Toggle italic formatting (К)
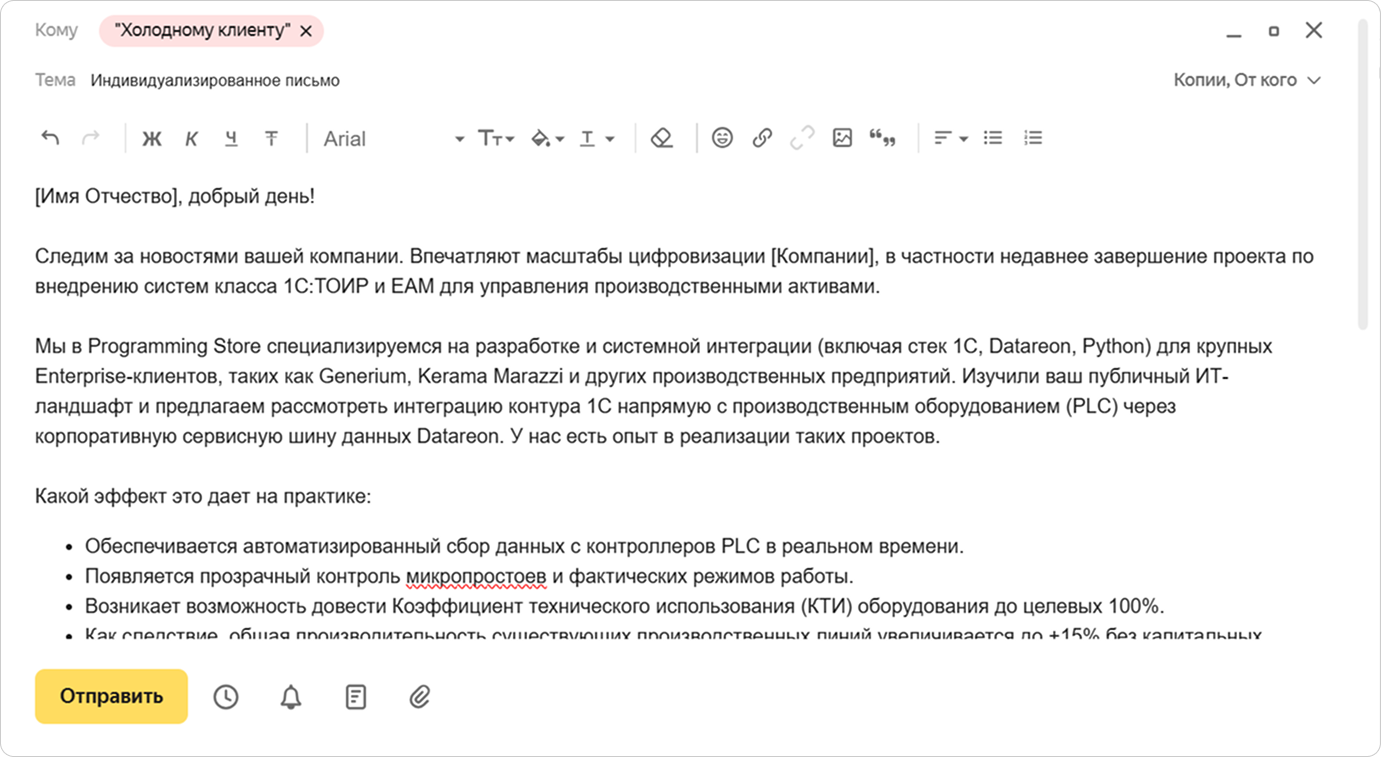Image resolution: width=1381 pixels, height=757 pixels. coord(191,139)
